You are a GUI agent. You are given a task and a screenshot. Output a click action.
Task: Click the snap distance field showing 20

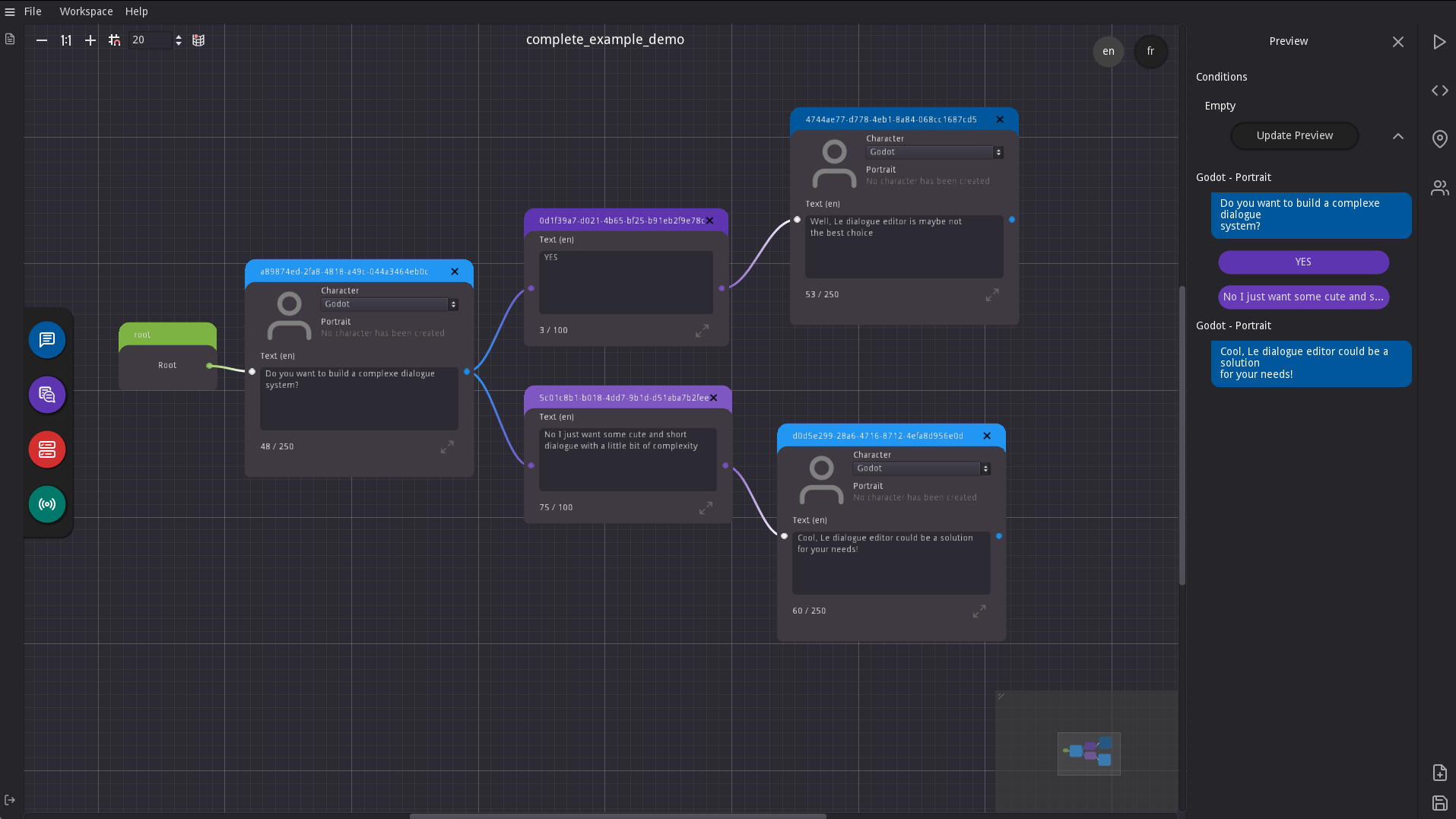pyautogui.click(x=151, y=40)
